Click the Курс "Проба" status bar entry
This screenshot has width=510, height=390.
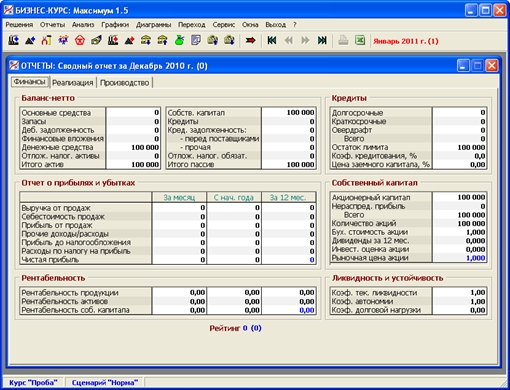[33, 382]
